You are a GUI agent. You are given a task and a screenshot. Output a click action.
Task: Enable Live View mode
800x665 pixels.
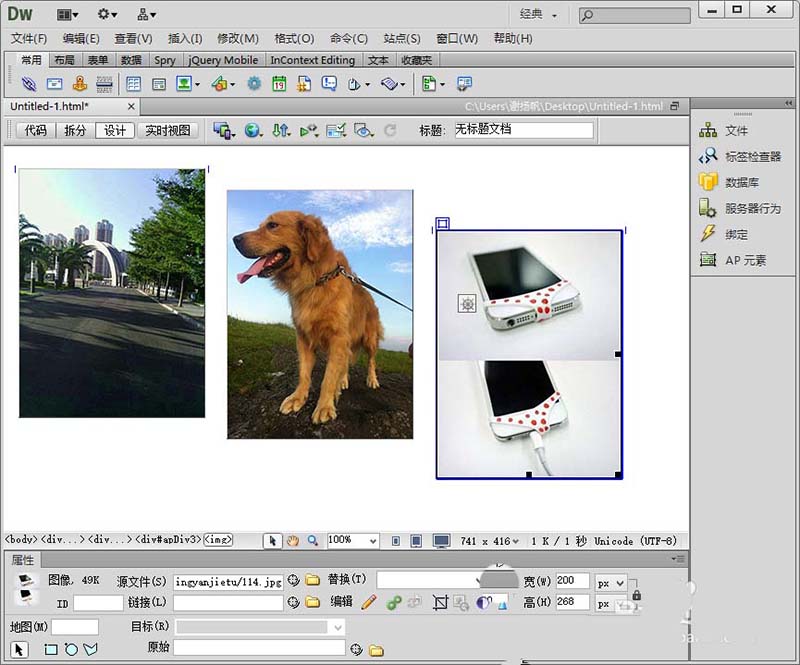point(167,131)
